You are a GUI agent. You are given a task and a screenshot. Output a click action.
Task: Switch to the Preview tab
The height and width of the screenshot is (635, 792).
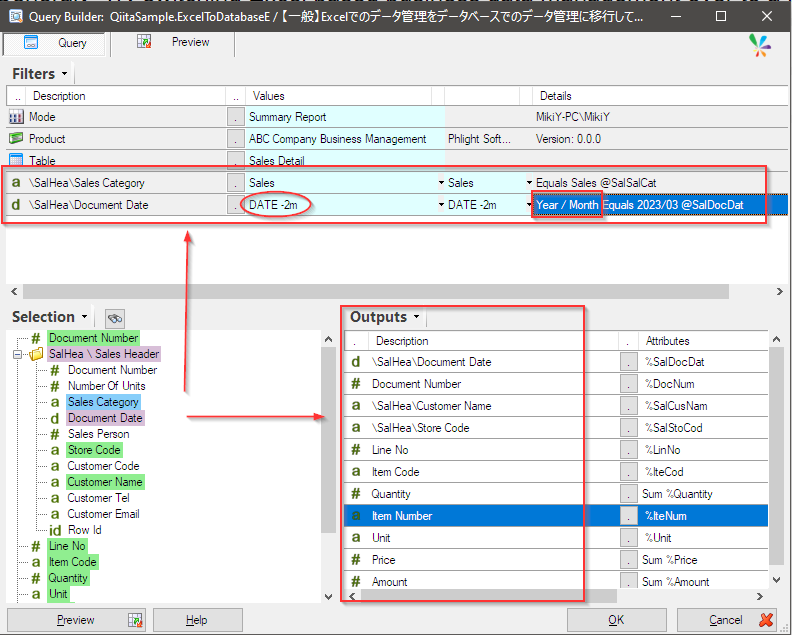coord(173,42)
